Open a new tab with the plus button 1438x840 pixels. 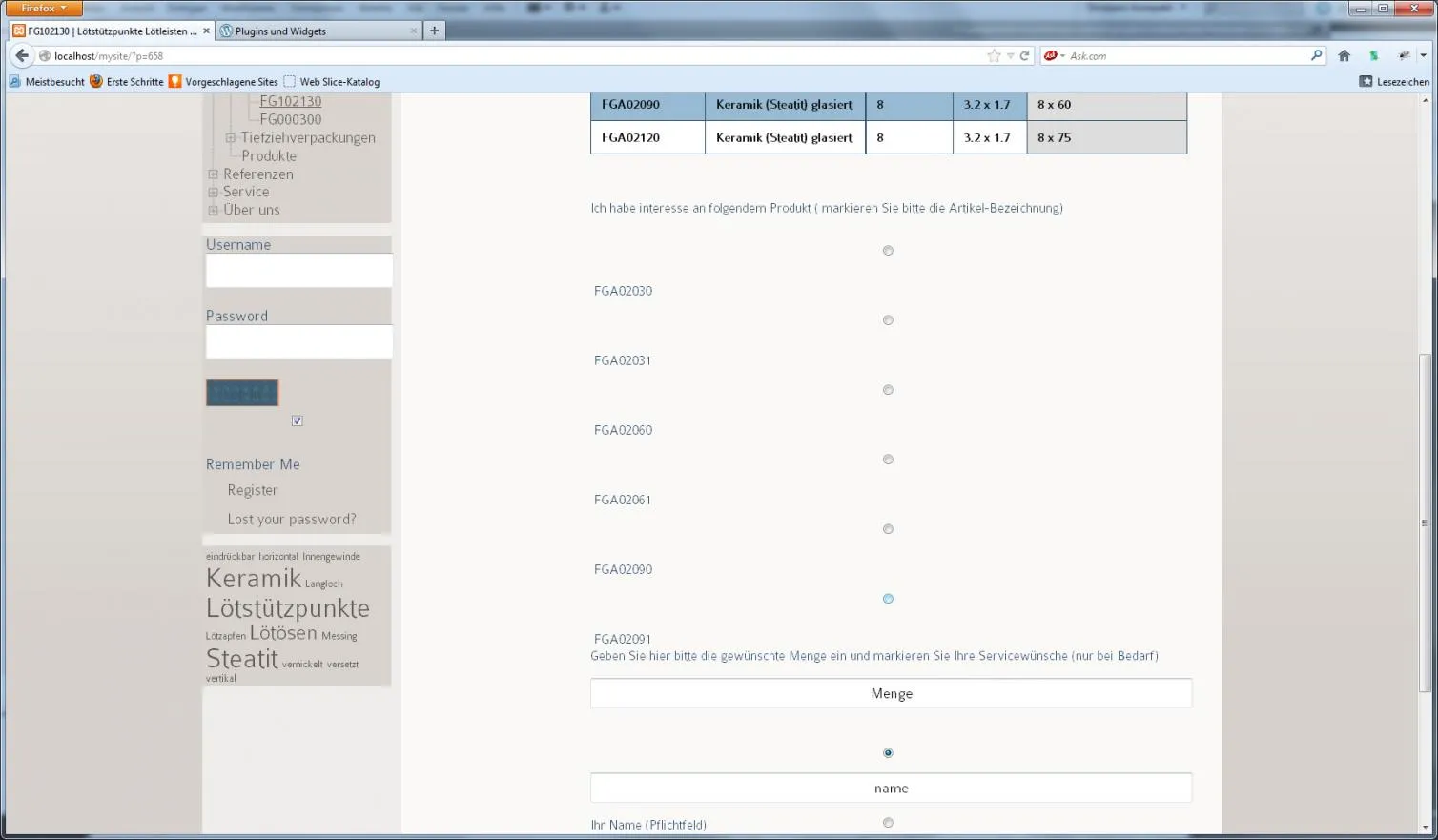coord(434,31)
